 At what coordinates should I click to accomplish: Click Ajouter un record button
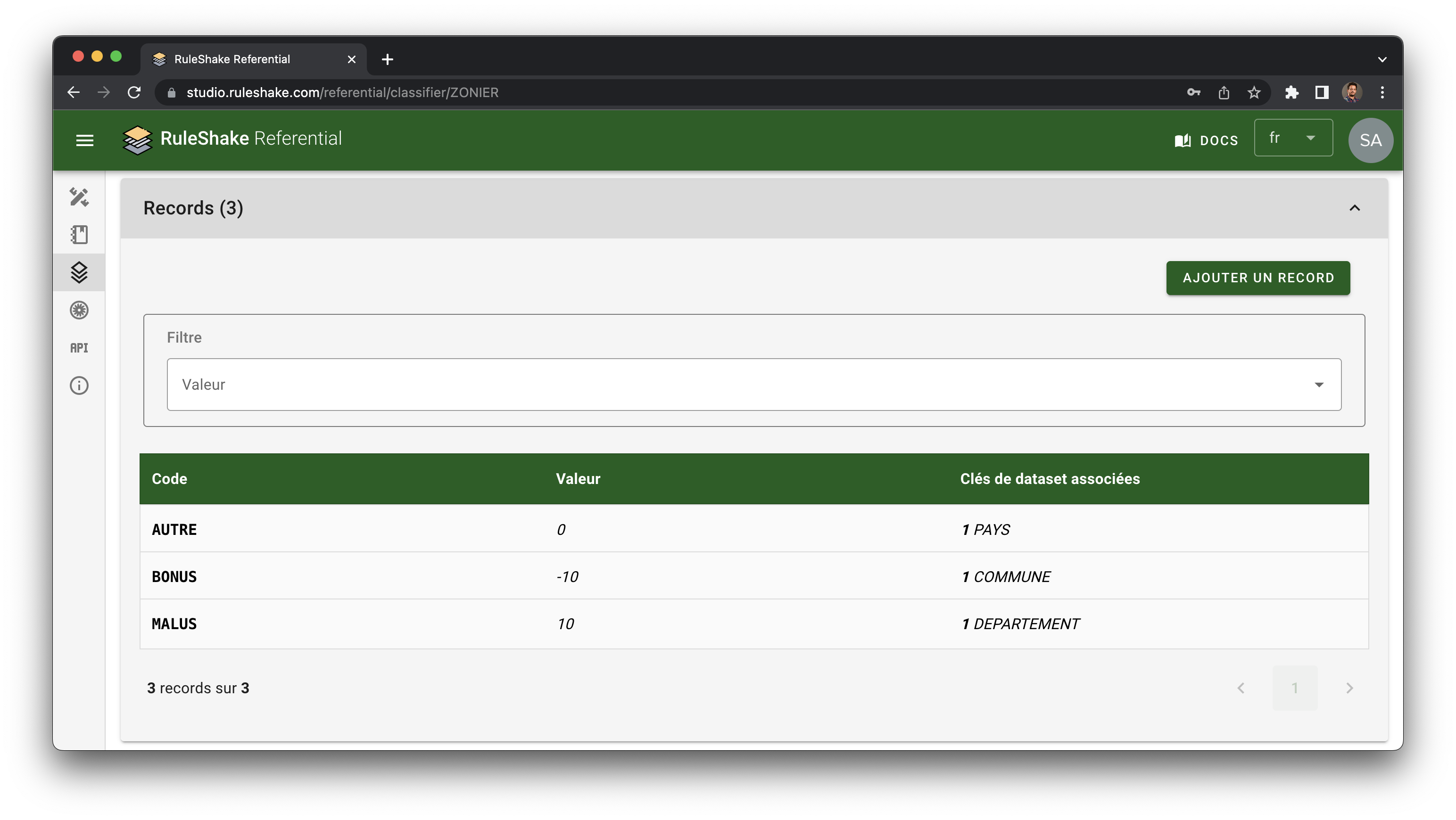coord(1257,278)
